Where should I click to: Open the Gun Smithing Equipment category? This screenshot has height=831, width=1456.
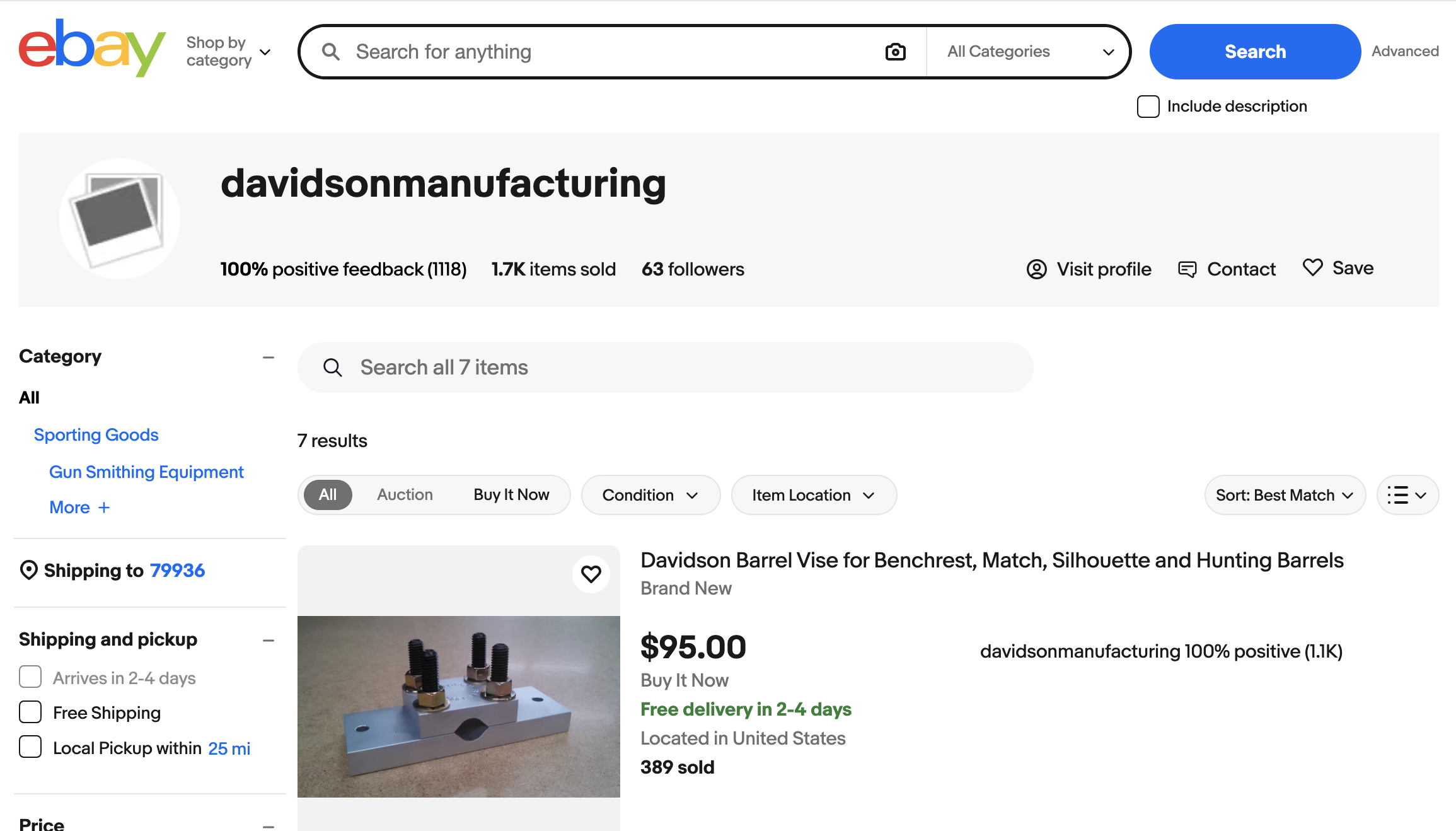click(x=146, y=472)
